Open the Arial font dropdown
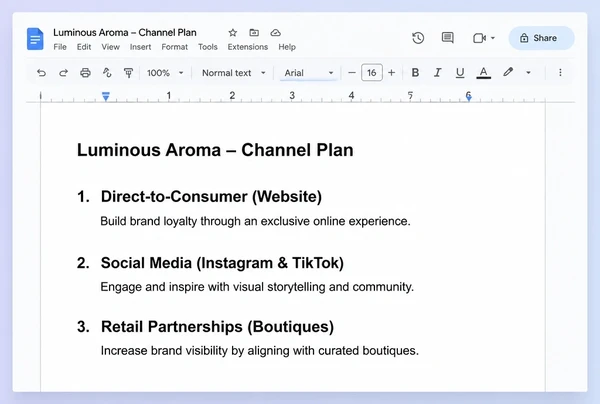This screenshot has width=600, height=404. (x=308, y=73)
